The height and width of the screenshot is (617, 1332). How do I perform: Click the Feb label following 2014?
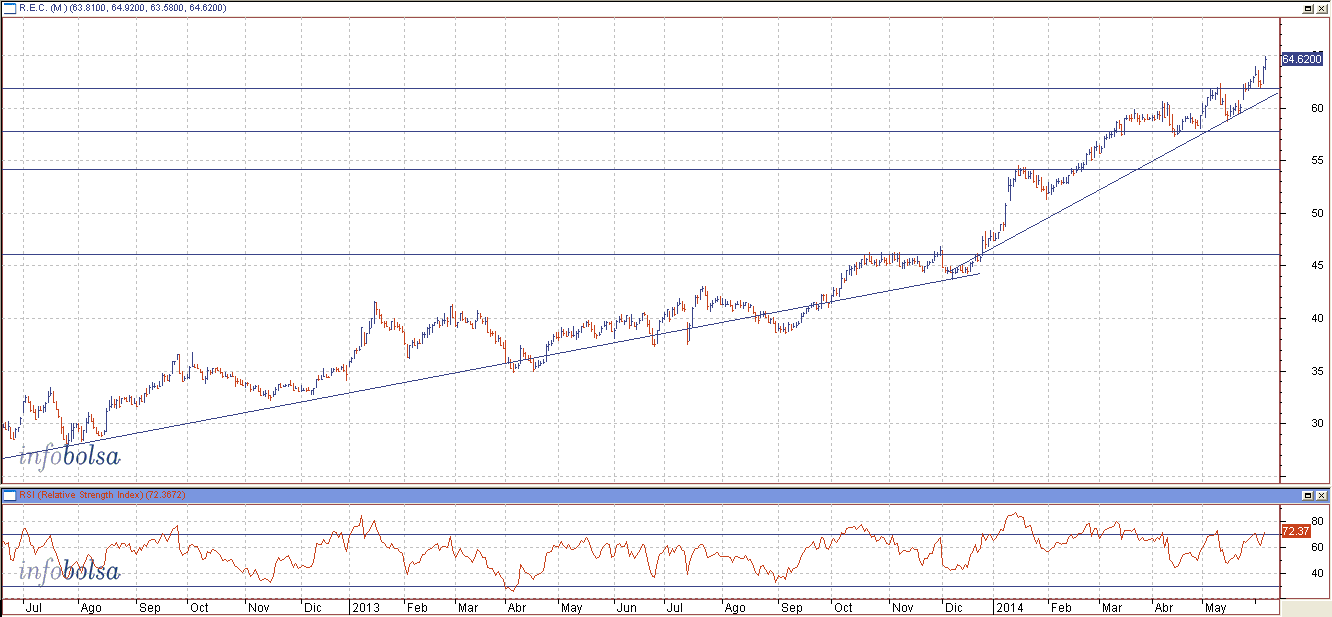coord(1060,607)
